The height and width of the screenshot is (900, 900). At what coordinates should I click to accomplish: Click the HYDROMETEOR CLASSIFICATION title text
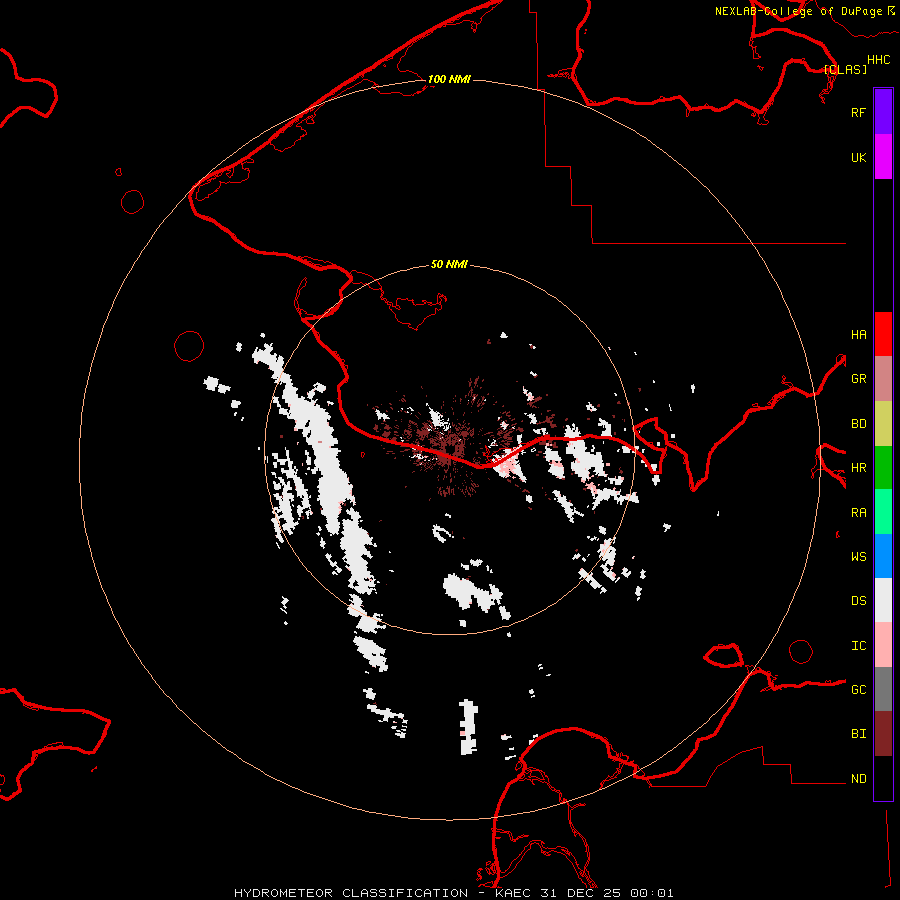point(351,893)
